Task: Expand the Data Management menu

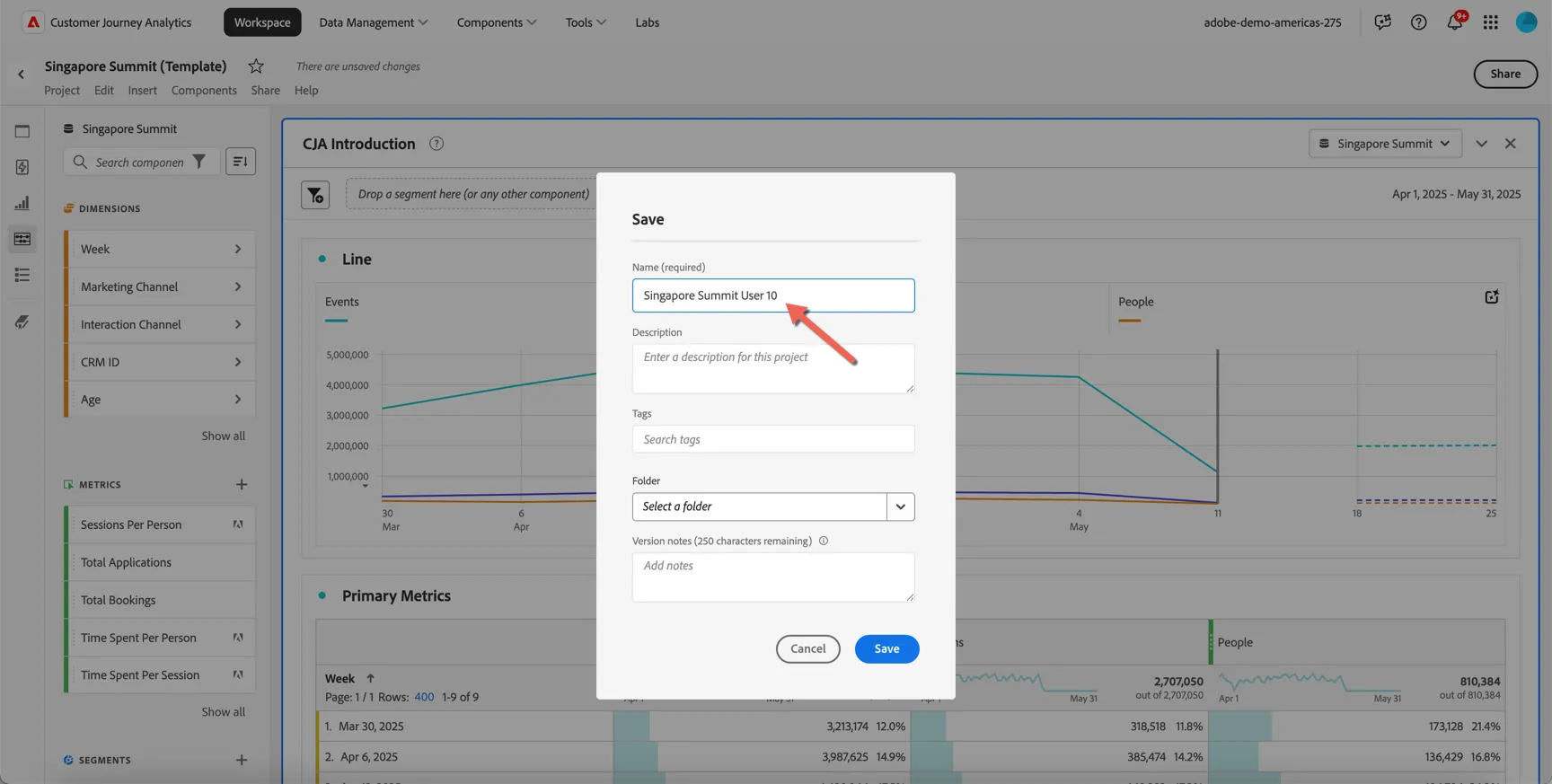Action: point(374,22)
